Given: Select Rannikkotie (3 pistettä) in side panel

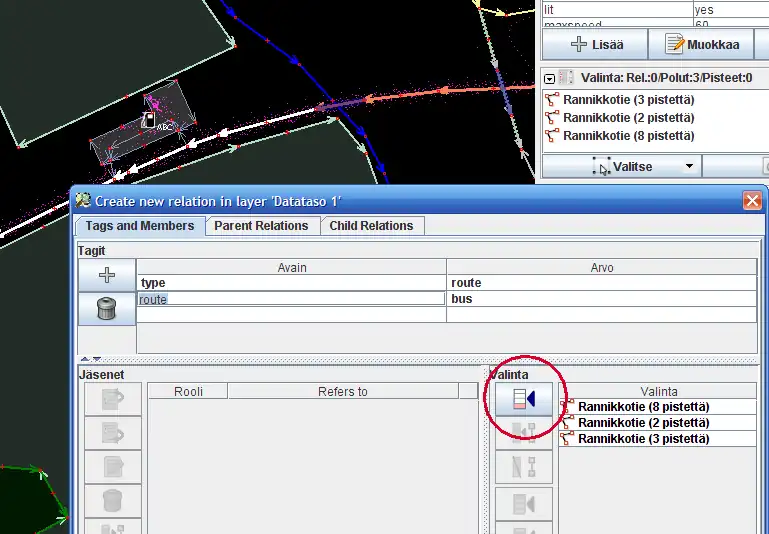Looking at the screenshot, I should pos(628,100).
